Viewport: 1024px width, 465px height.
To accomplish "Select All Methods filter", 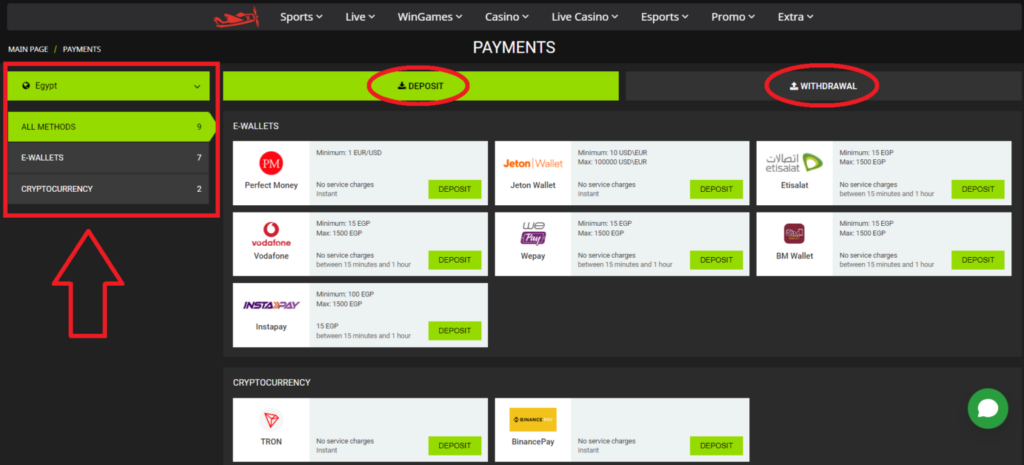I will pyautogui.click(x=108, y=127).
